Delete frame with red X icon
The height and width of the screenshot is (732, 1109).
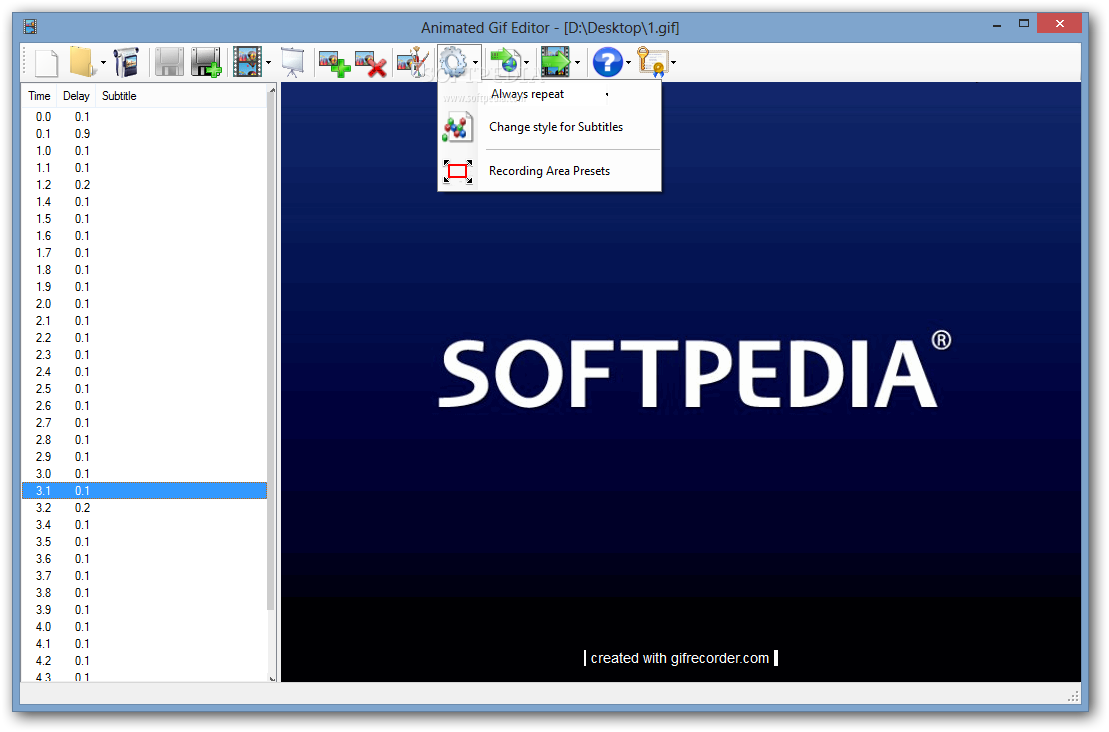(371, 62)
